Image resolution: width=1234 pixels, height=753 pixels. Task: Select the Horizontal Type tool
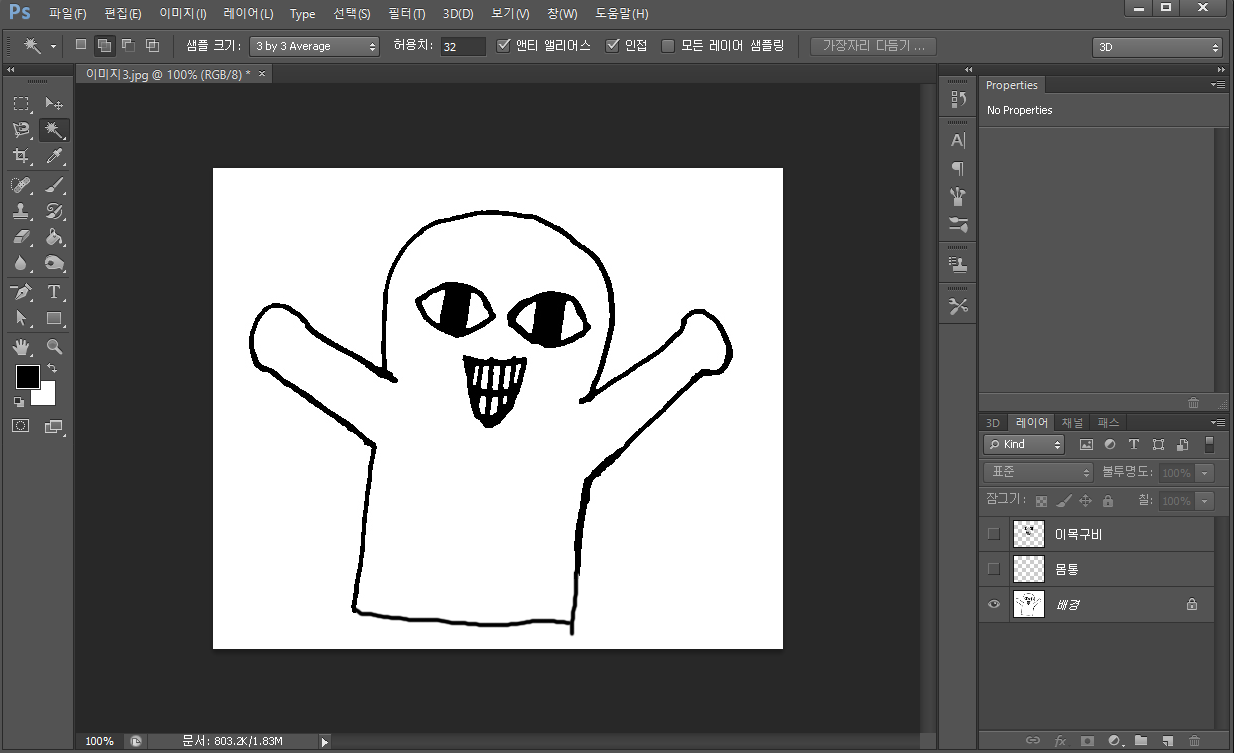point(54,292)
